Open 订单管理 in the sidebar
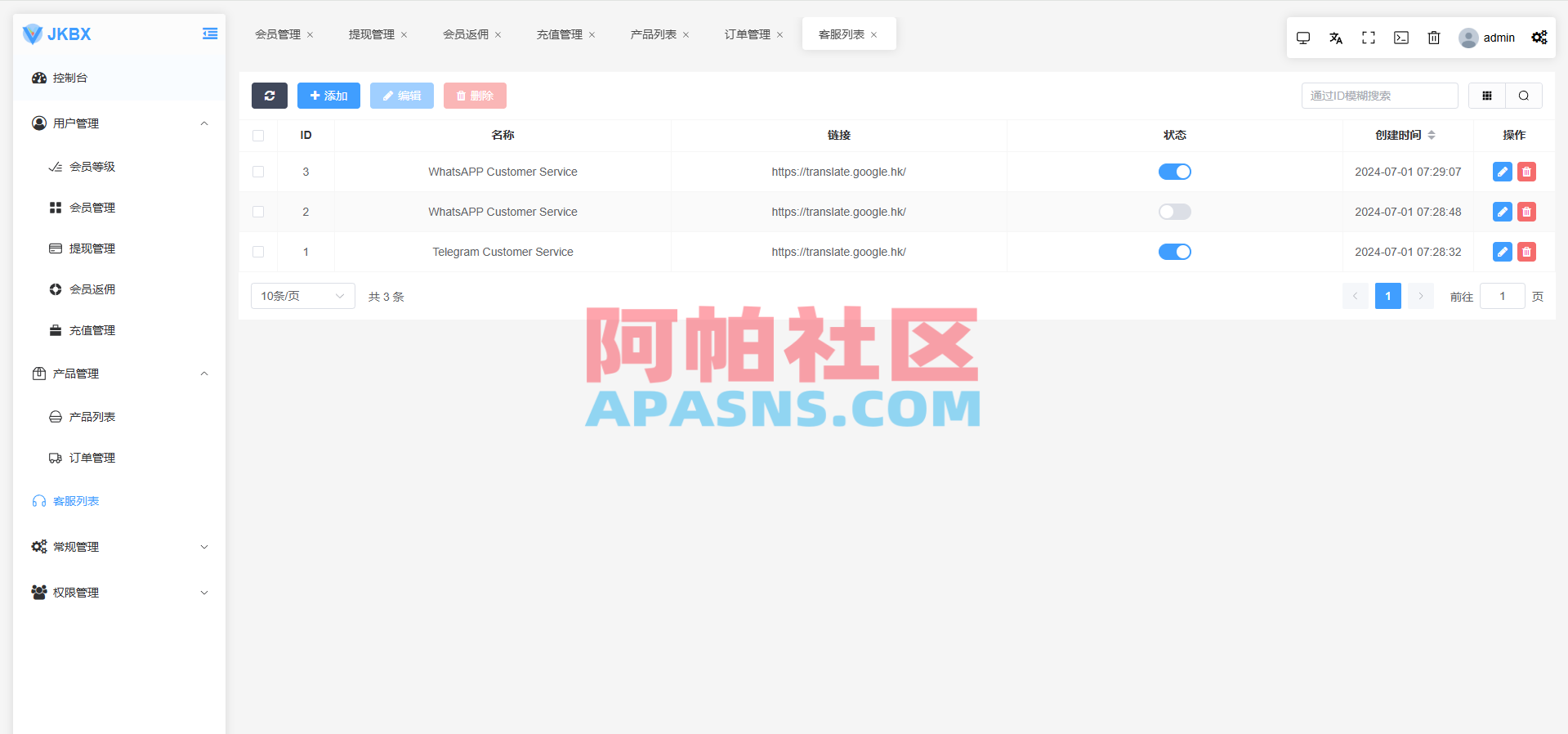Image resolution: width=1568 pixels, height=734 pixels. point(119,458)
